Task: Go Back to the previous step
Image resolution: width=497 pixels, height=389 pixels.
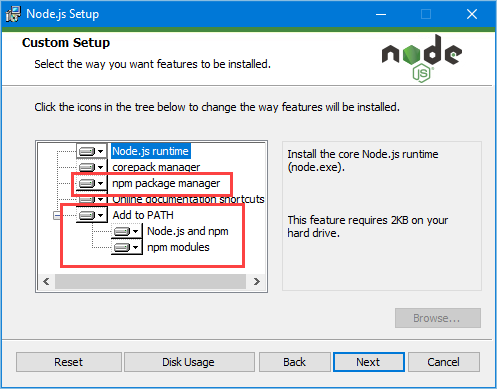Action: (295, 362)
